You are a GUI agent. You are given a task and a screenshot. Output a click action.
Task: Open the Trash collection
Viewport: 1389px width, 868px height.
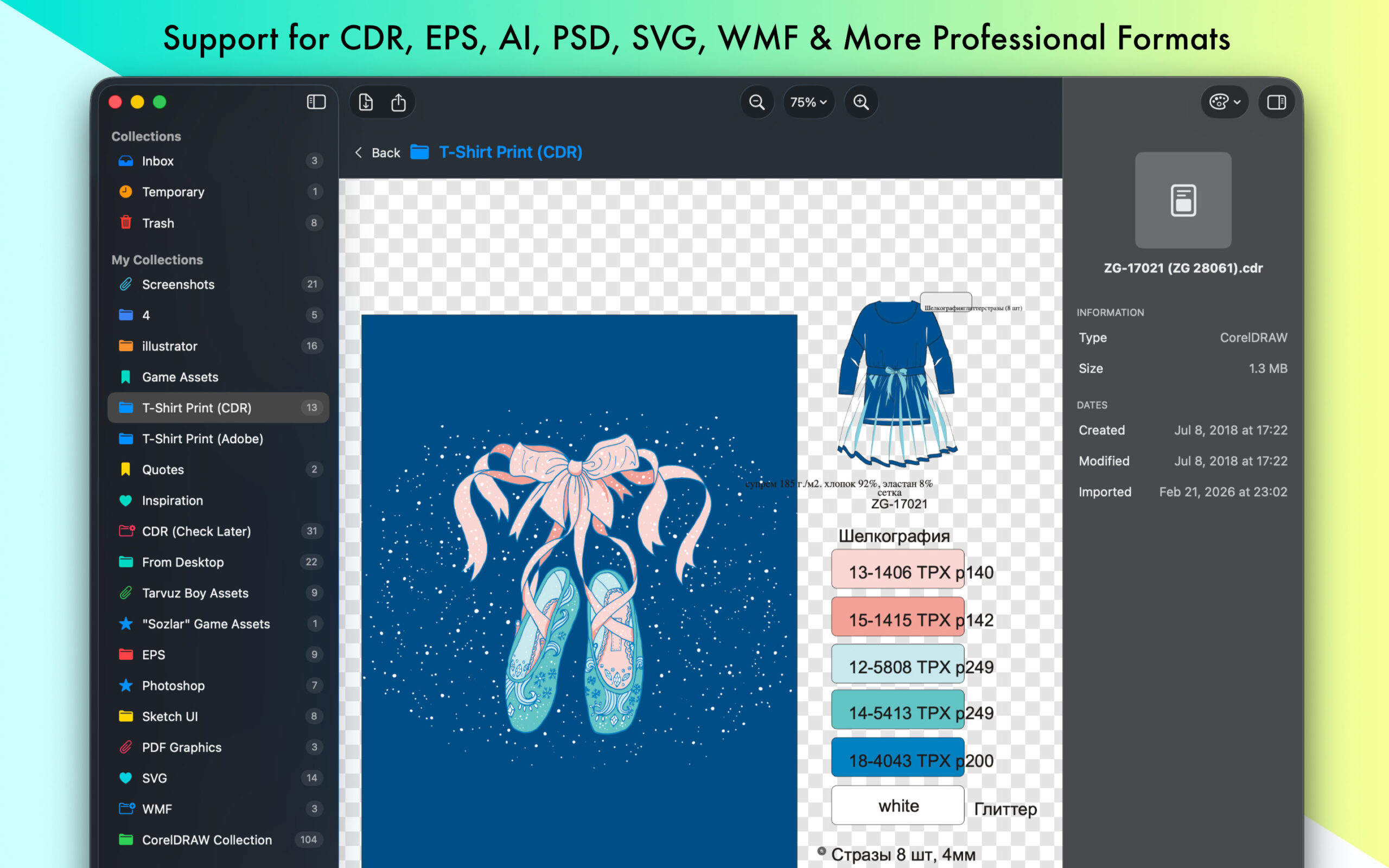click(158, 224)
